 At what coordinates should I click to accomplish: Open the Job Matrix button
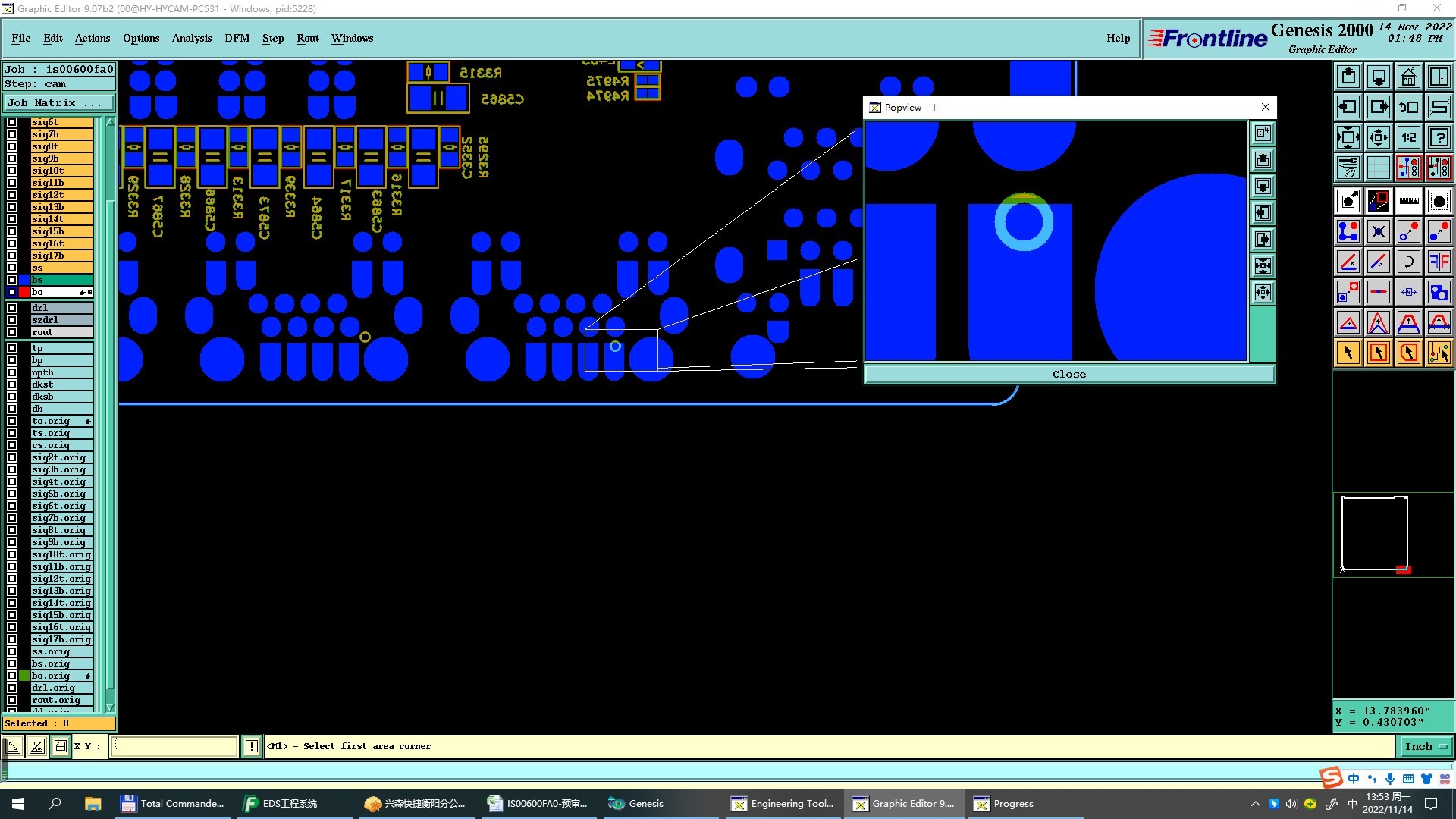click(x=58, y=102)
